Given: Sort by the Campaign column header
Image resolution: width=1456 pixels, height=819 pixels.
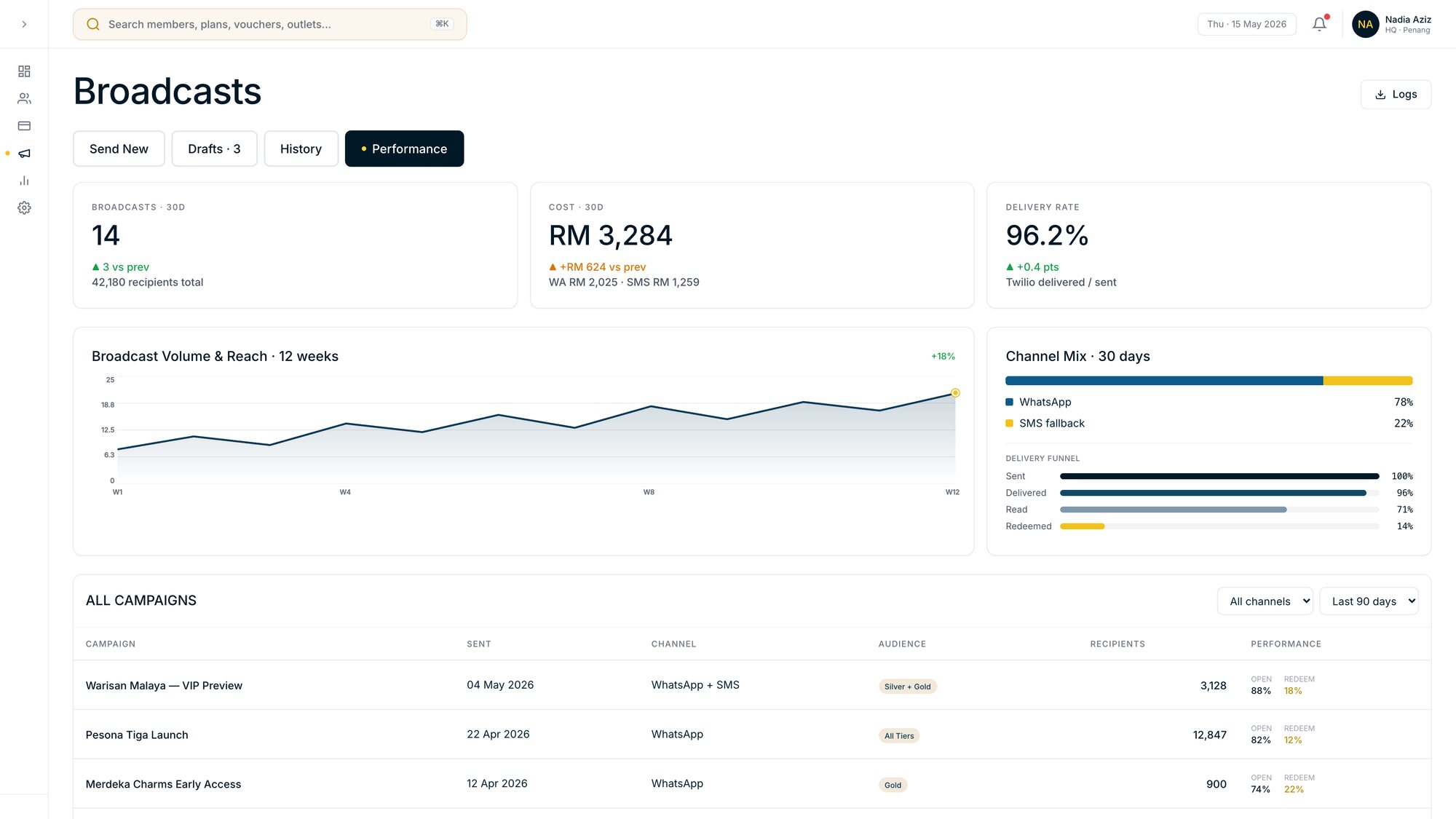Looking at the screenshot, I should (111, 644).
